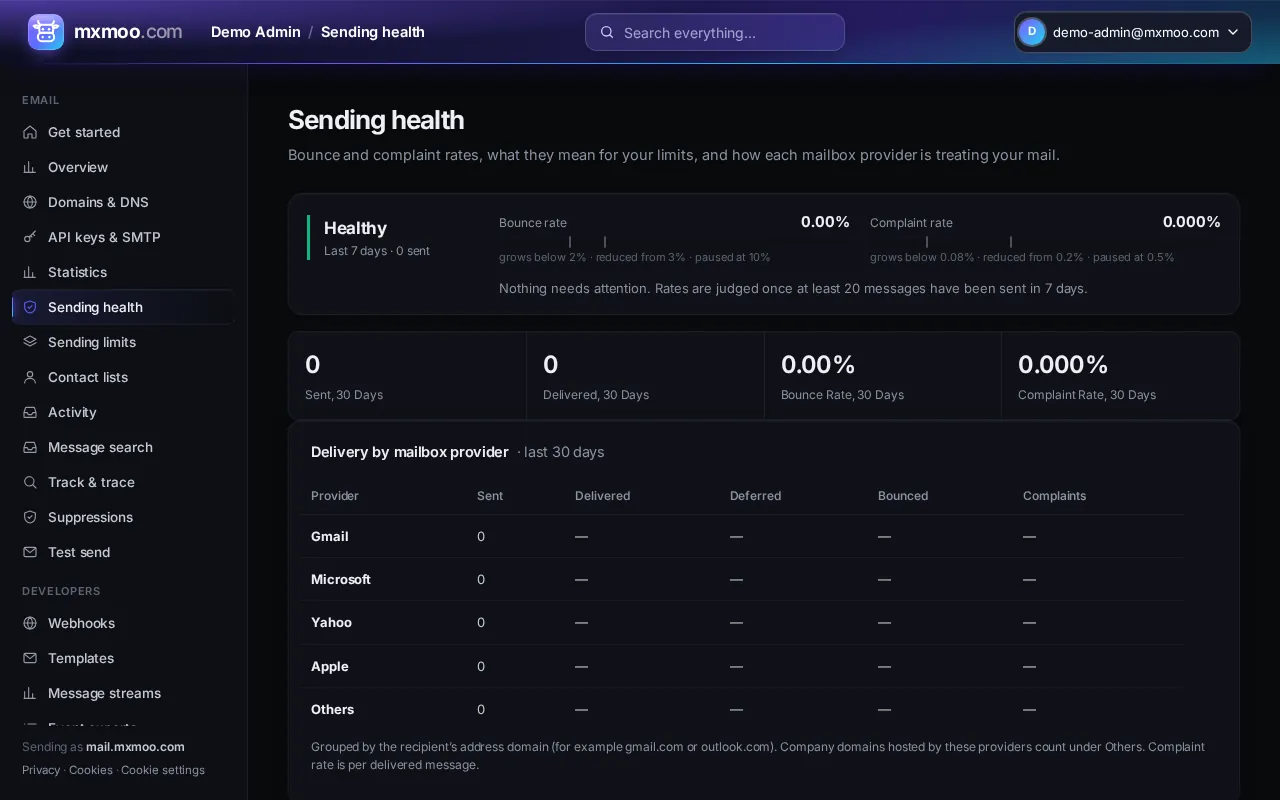This screenshot has width=1280, height=800.
Task: Click the Complaints column header
Action: (x=1054, y=496)
